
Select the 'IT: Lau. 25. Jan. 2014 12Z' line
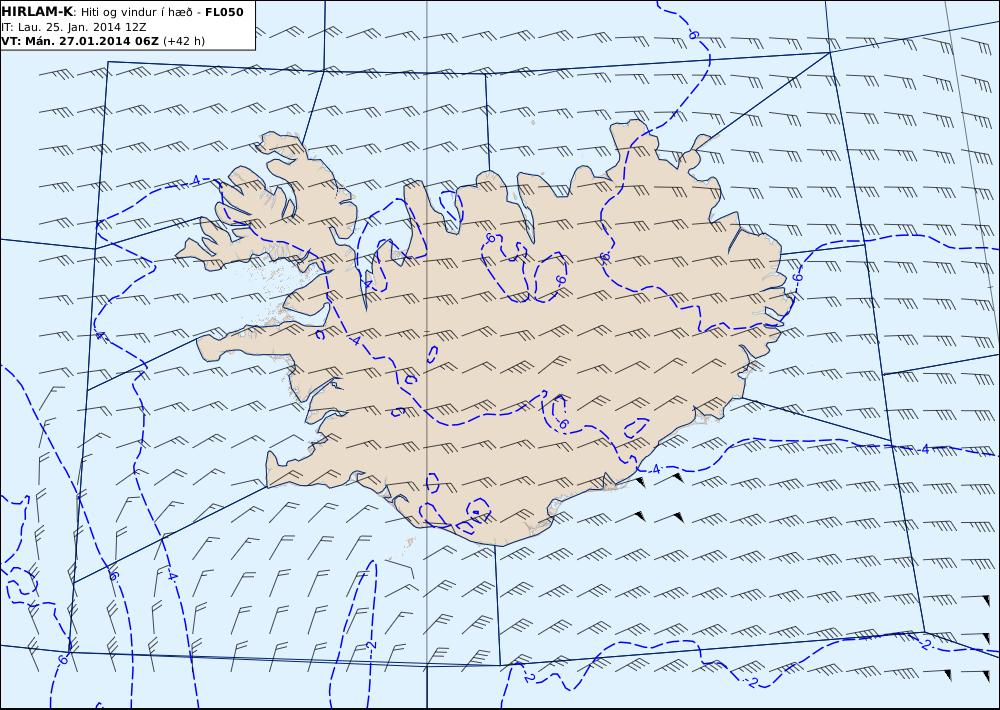tap(74, 27)
